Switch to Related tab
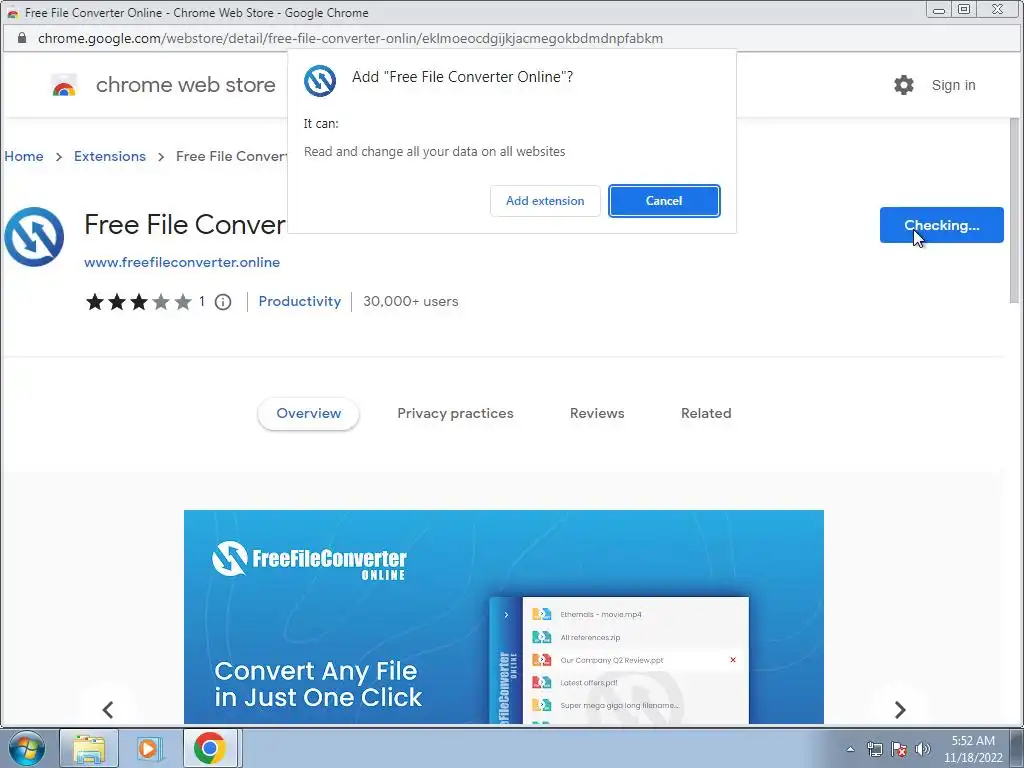 coord(706,413)
